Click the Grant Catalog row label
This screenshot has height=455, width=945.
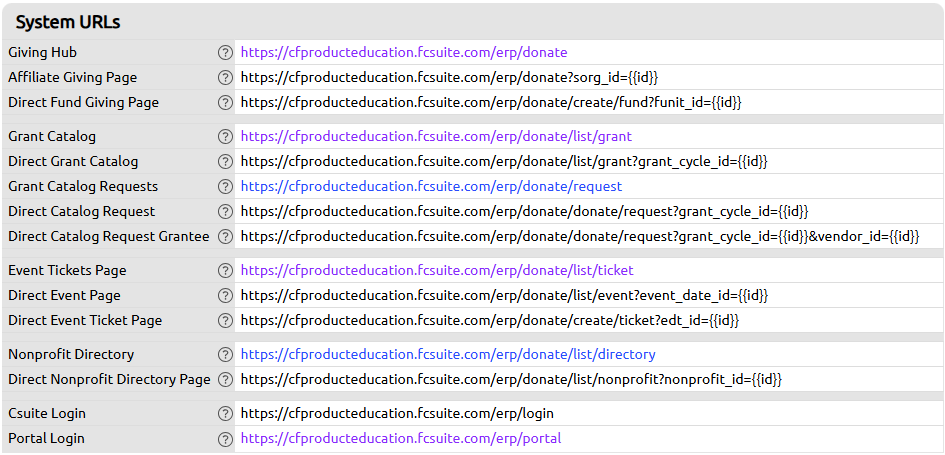click(52, 137)
